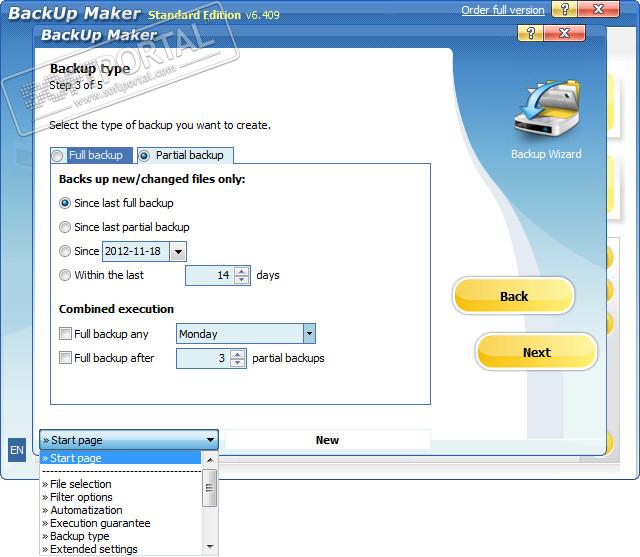Viewport: 640px width, 557px height.
Task: Decrease partial backups count with down arrow
Action: (238, 363)
